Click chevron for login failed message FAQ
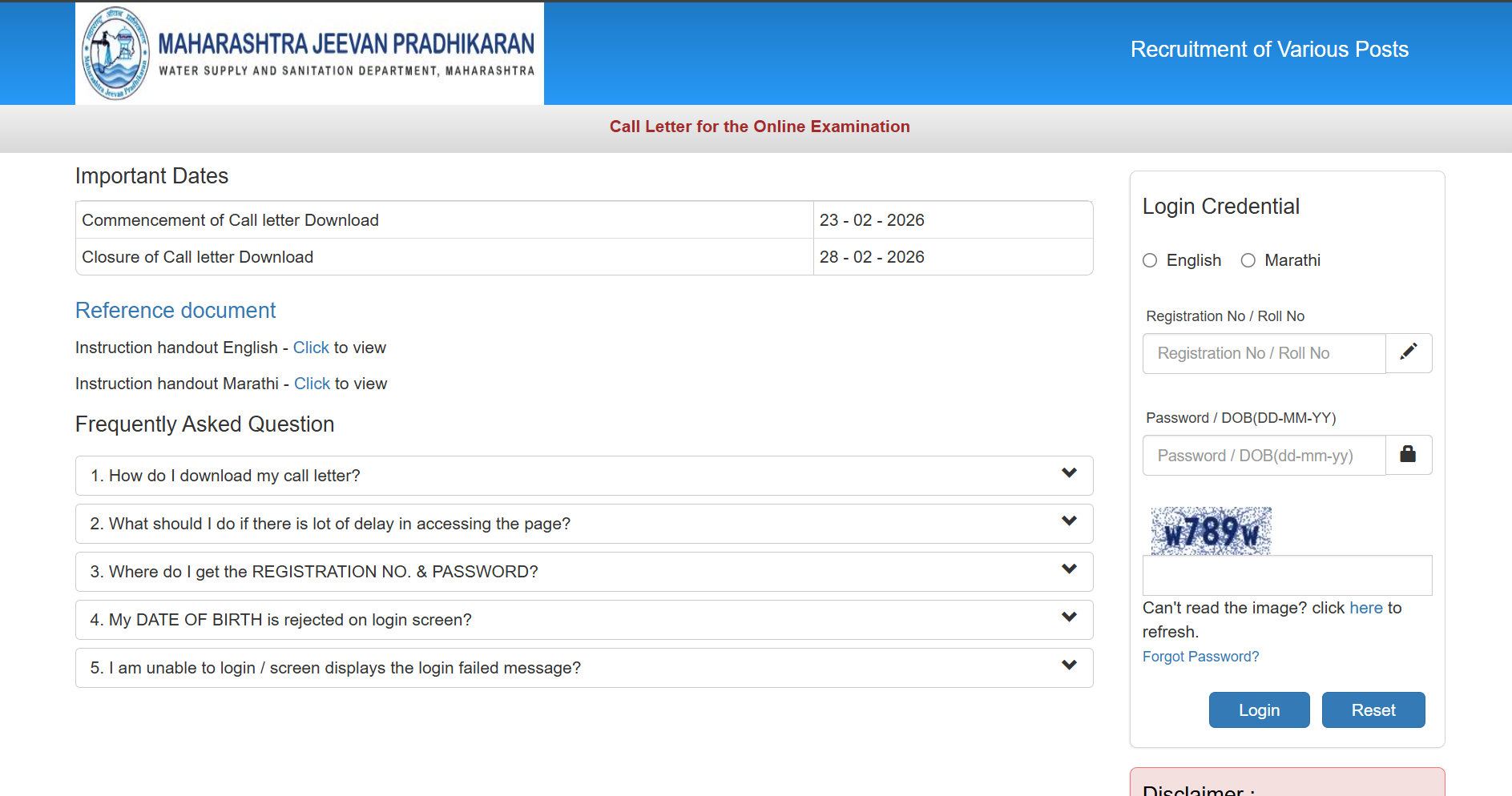This screenshot has width=1512, height=796. [1069, 665]
